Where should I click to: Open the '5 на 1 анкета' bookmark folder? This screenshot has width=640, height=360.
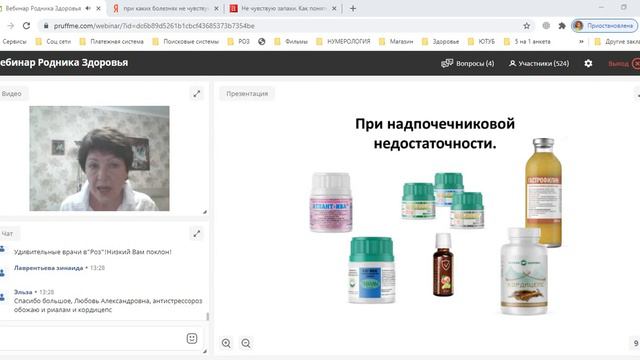pos(527,42)
